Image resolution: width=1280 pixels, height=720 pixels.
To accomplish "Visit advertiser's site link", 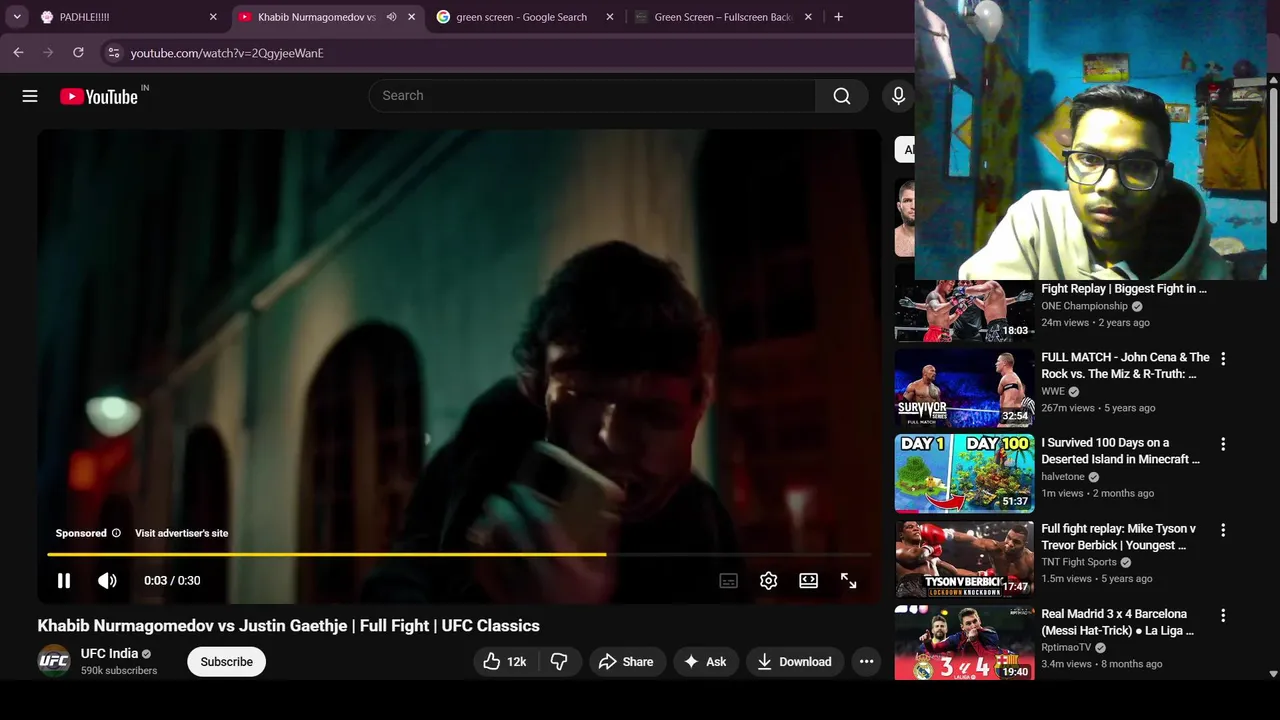I will [182, 533].
